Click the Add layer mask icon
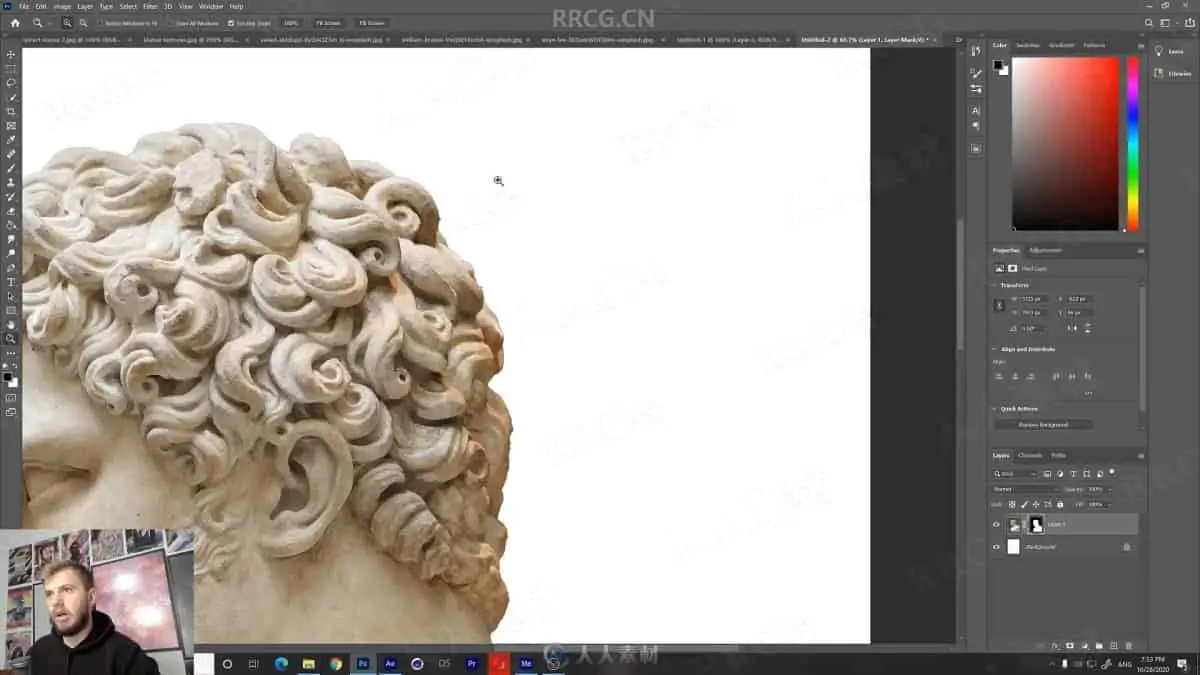The height and width of the screenshot is (675, 1200). [1069, 646]
